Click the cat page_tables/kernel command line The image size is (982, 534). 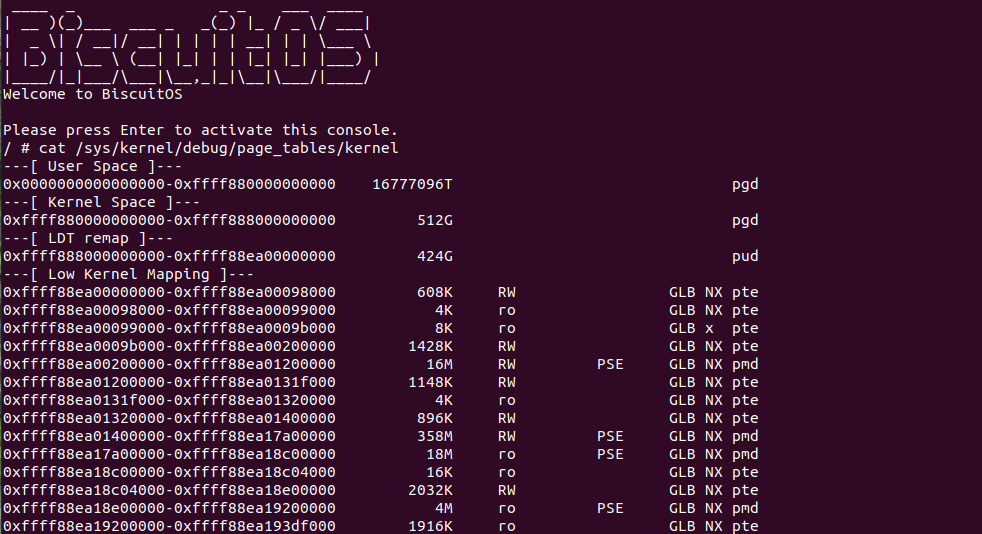pos(200,148)
